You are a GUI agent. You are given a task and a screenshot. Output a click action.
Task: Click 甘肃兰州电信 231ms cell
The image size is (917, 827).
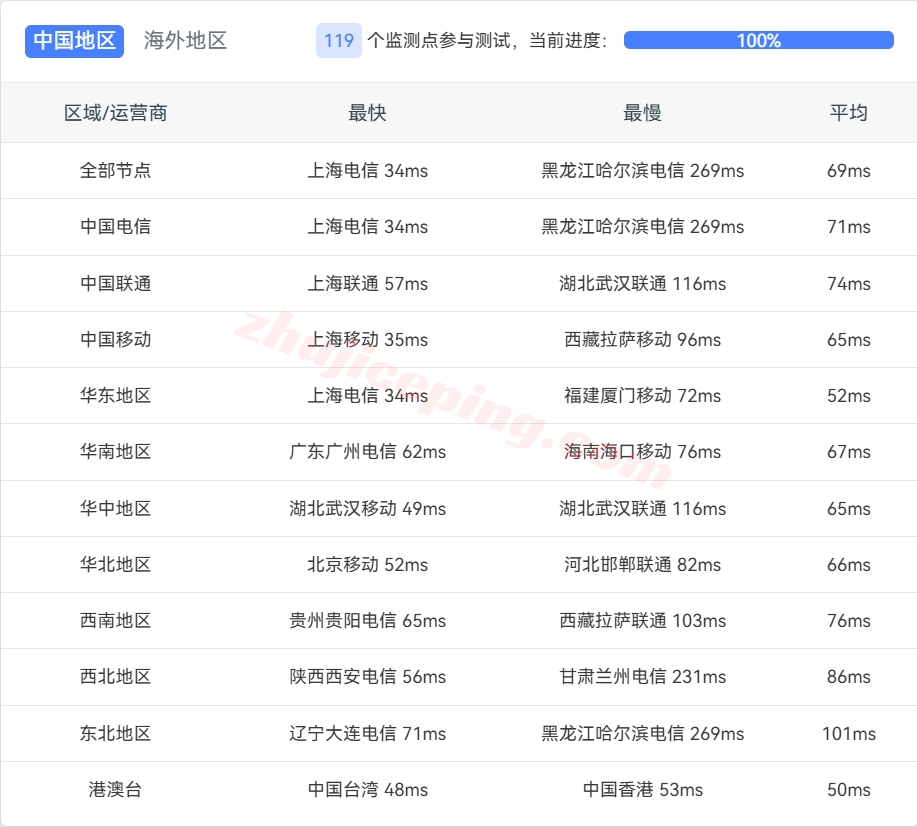pos(642,677)
